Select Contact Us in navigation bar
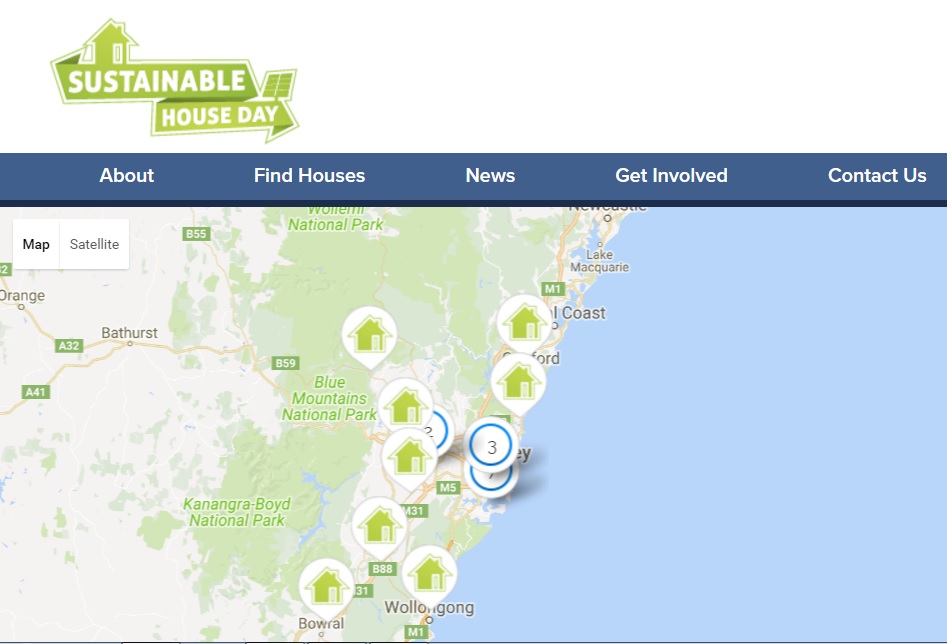This screenshot has height=644, width=947. coord(877,175)
